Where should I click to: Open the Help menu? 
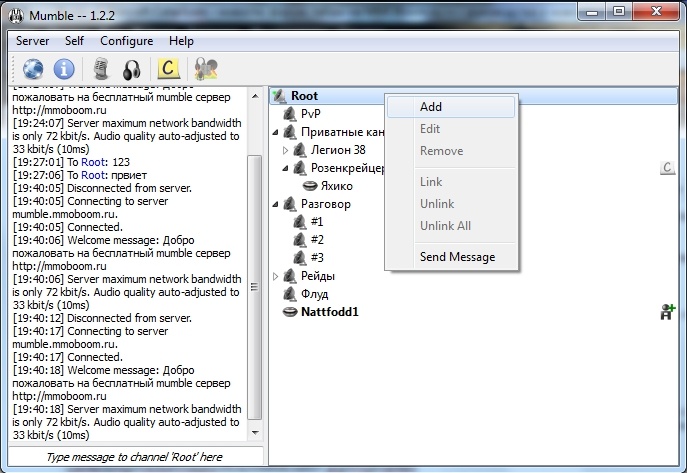[x=181, y=41]
